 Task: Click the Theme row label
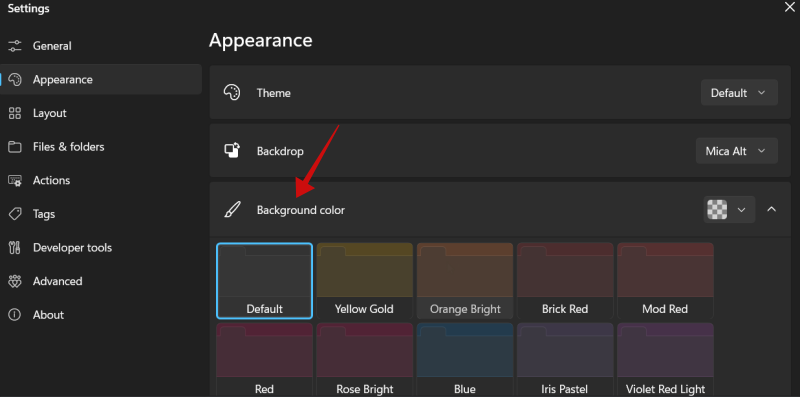coord(273,93)
